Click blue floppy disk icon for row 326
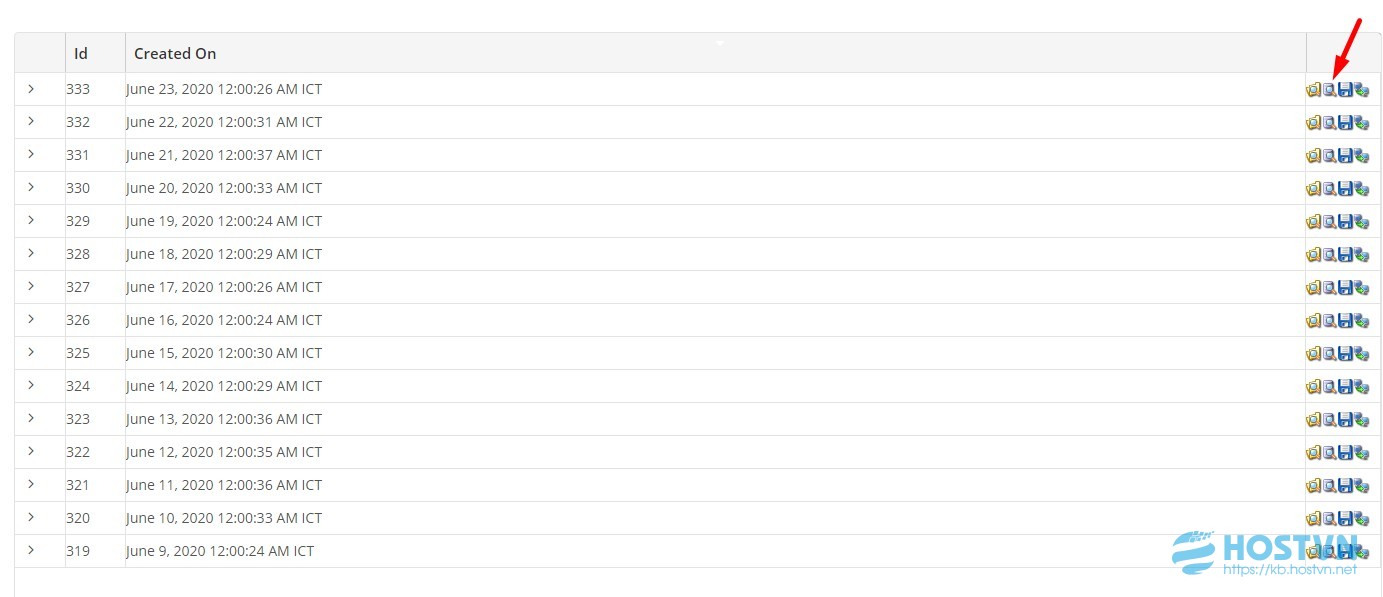 (x=1345, y=321)
